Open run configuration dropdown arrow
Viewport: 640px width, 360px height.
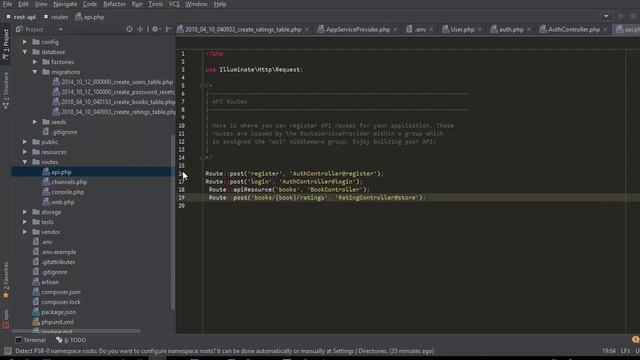pyautogui.click(x=606, y=16)
